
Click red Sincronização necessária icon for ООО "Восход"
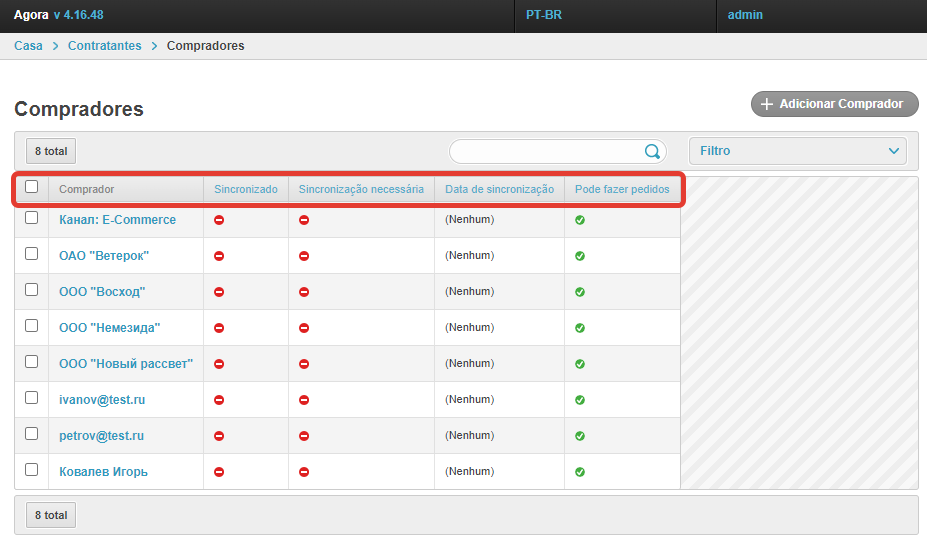click(x=304, y=292)
